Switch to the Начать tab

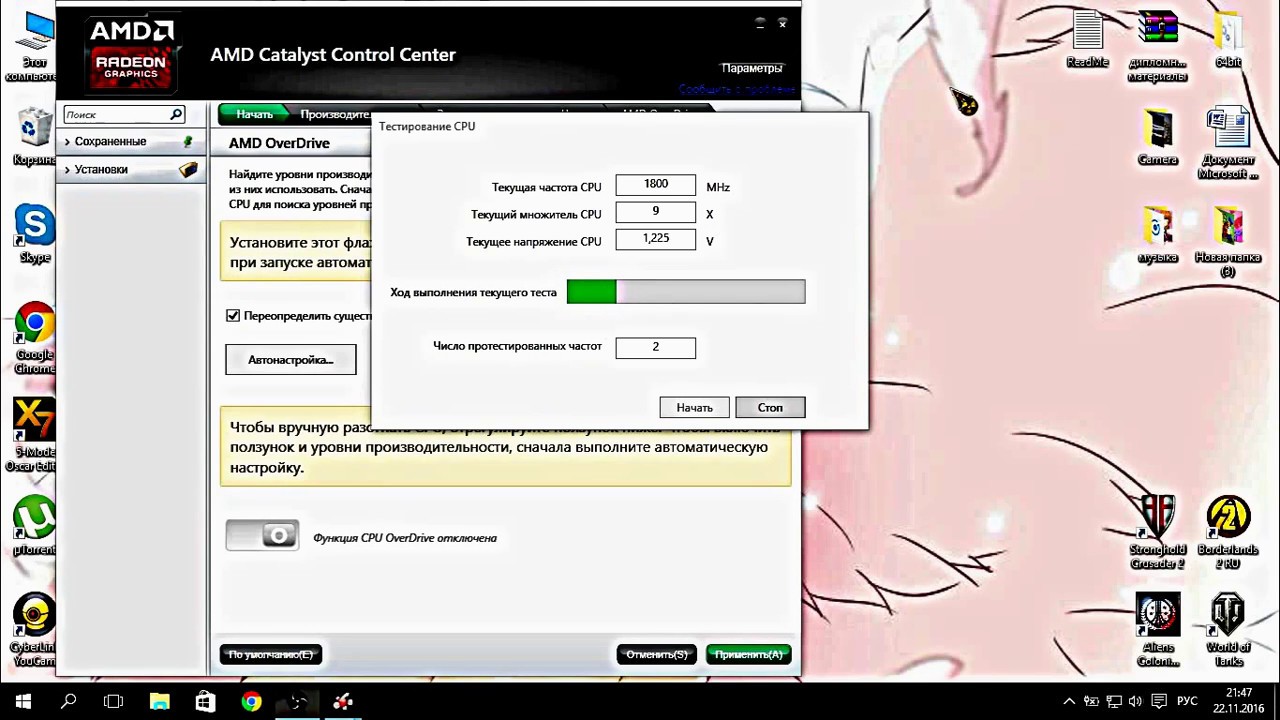point(254,114)
